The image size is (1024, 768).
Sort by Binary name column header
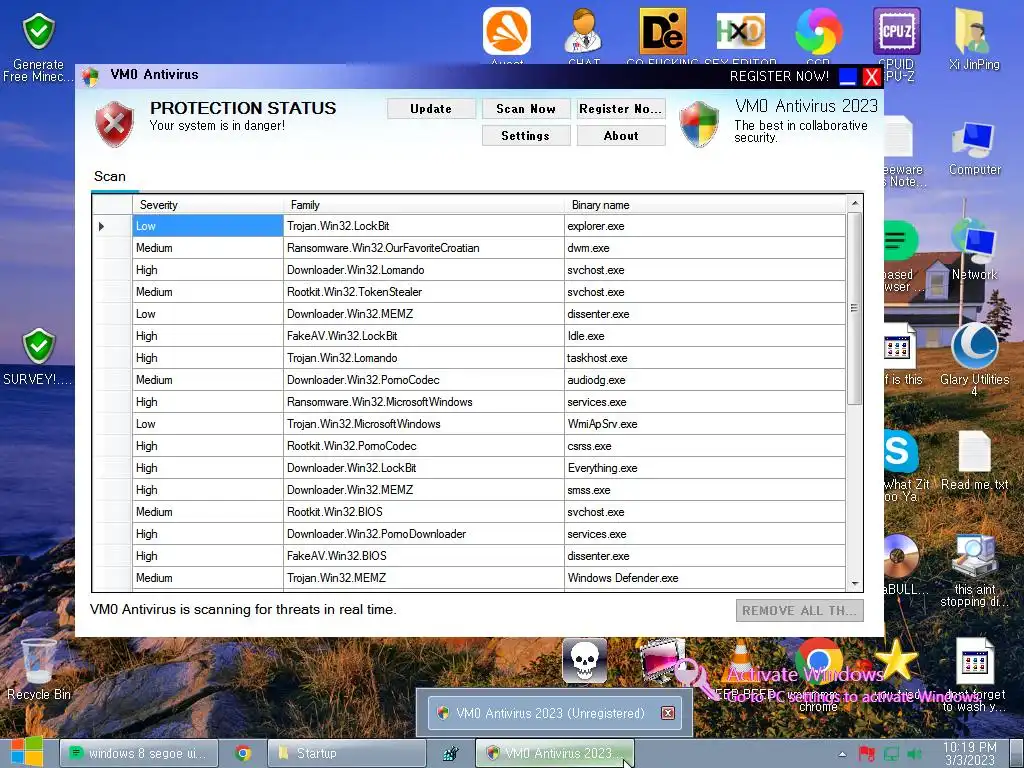pos(705,205)
